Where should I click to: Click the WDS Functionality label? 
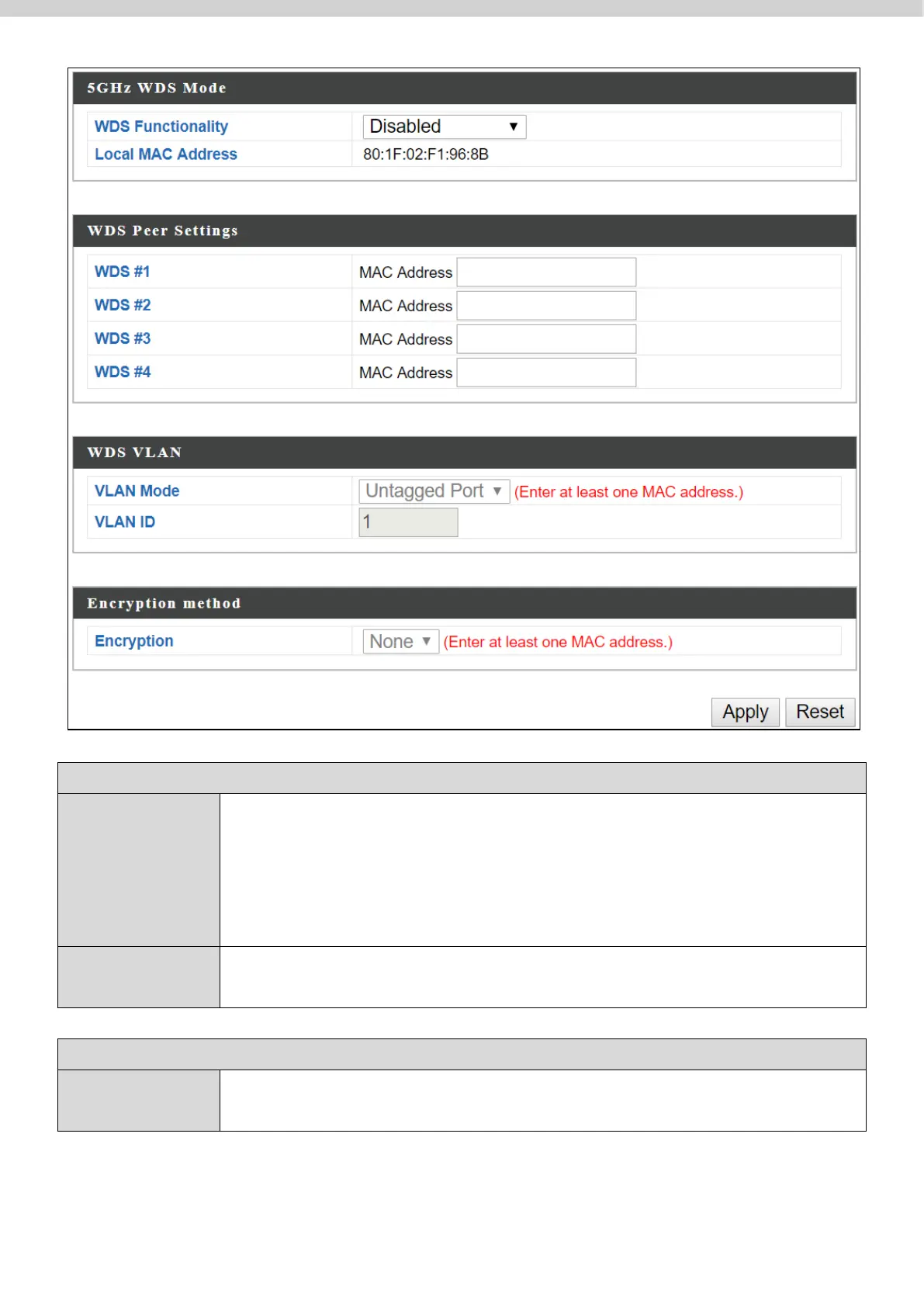click(161, 127)
